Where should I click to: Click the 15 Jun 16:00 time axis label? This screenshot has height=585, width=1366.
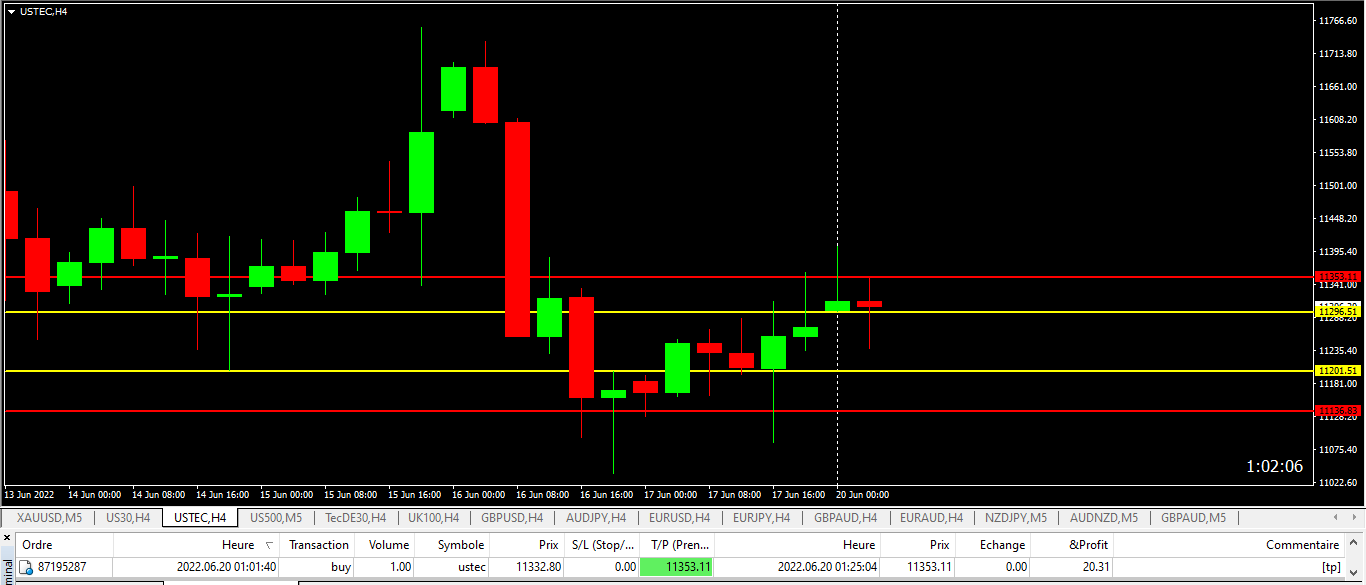tap(414, 494)
